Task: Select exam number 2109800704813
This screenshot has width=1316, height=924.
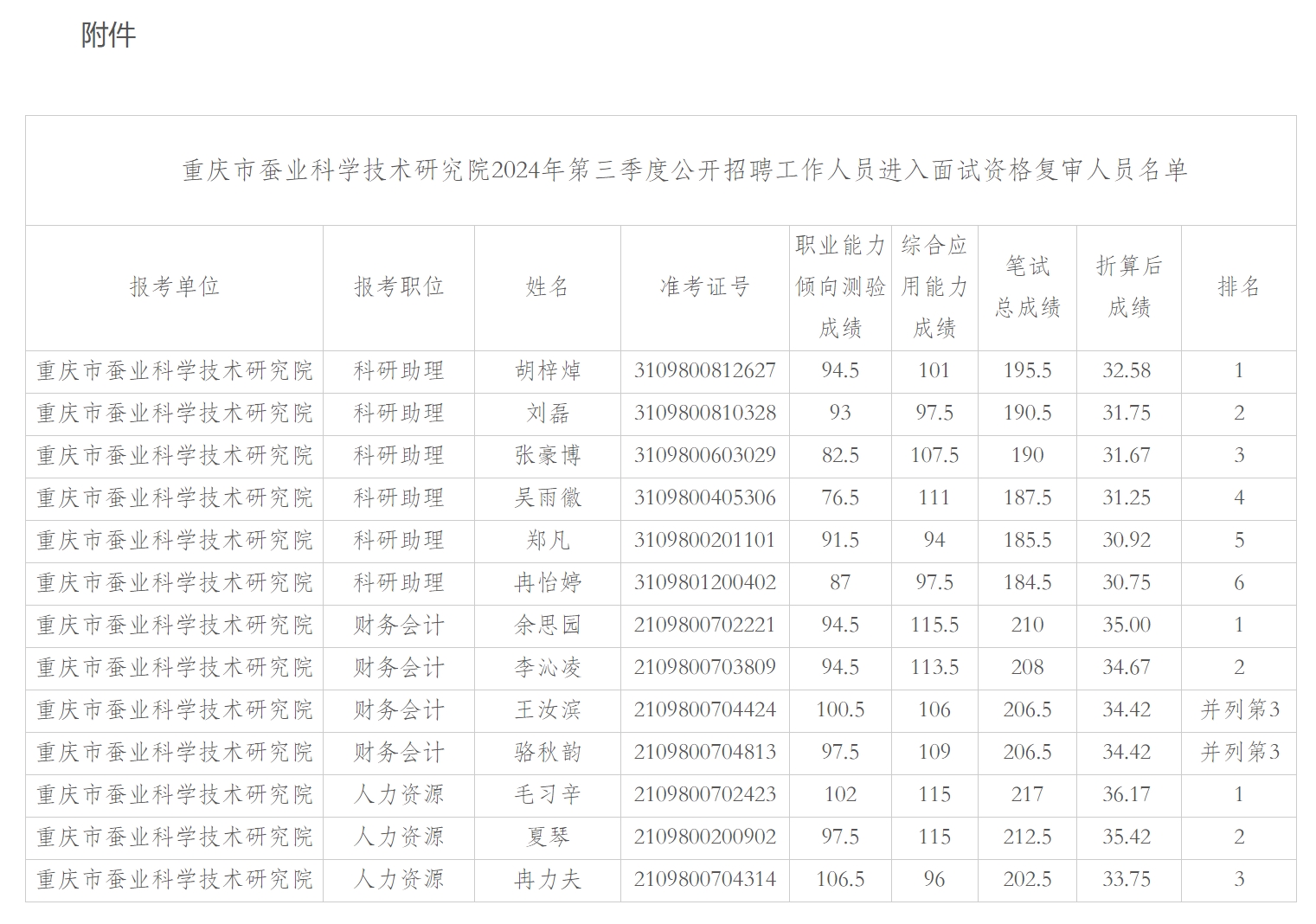Action: [x=704, y=753]
